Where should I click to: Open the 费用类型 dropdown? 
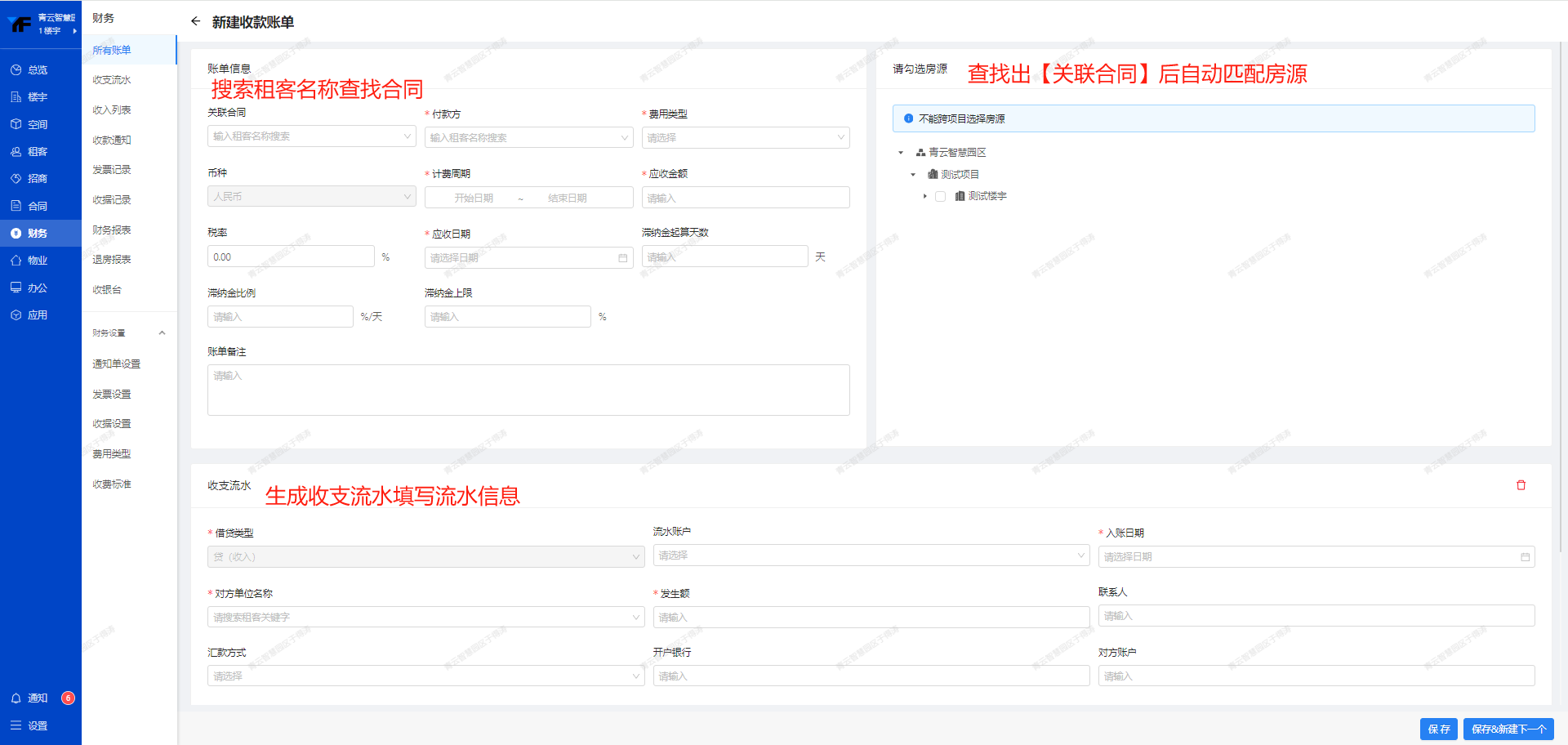click(x=745, y=137)
